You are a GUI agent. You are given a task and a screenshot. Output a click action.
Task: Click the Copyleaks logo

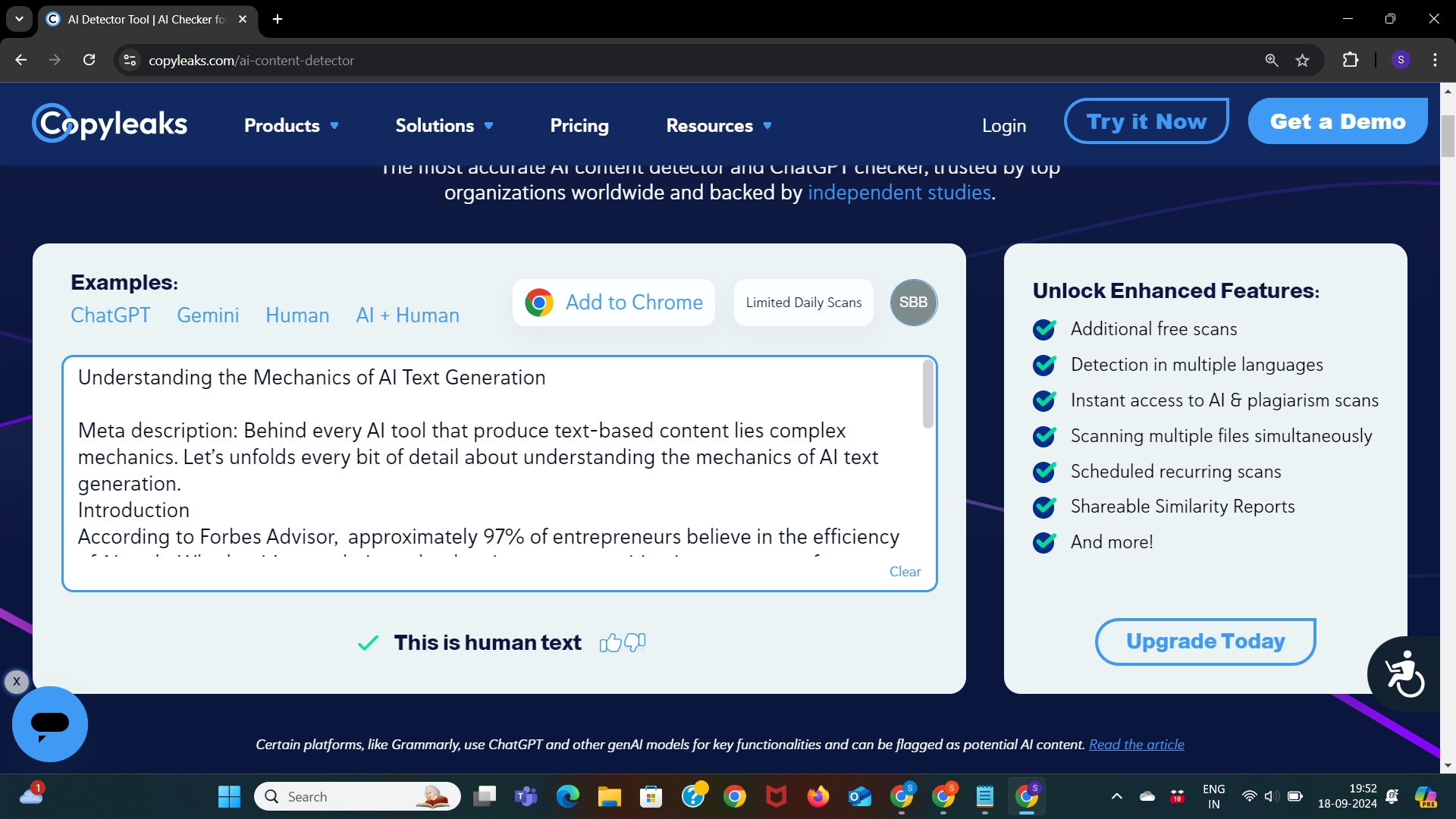coord(110,124)
